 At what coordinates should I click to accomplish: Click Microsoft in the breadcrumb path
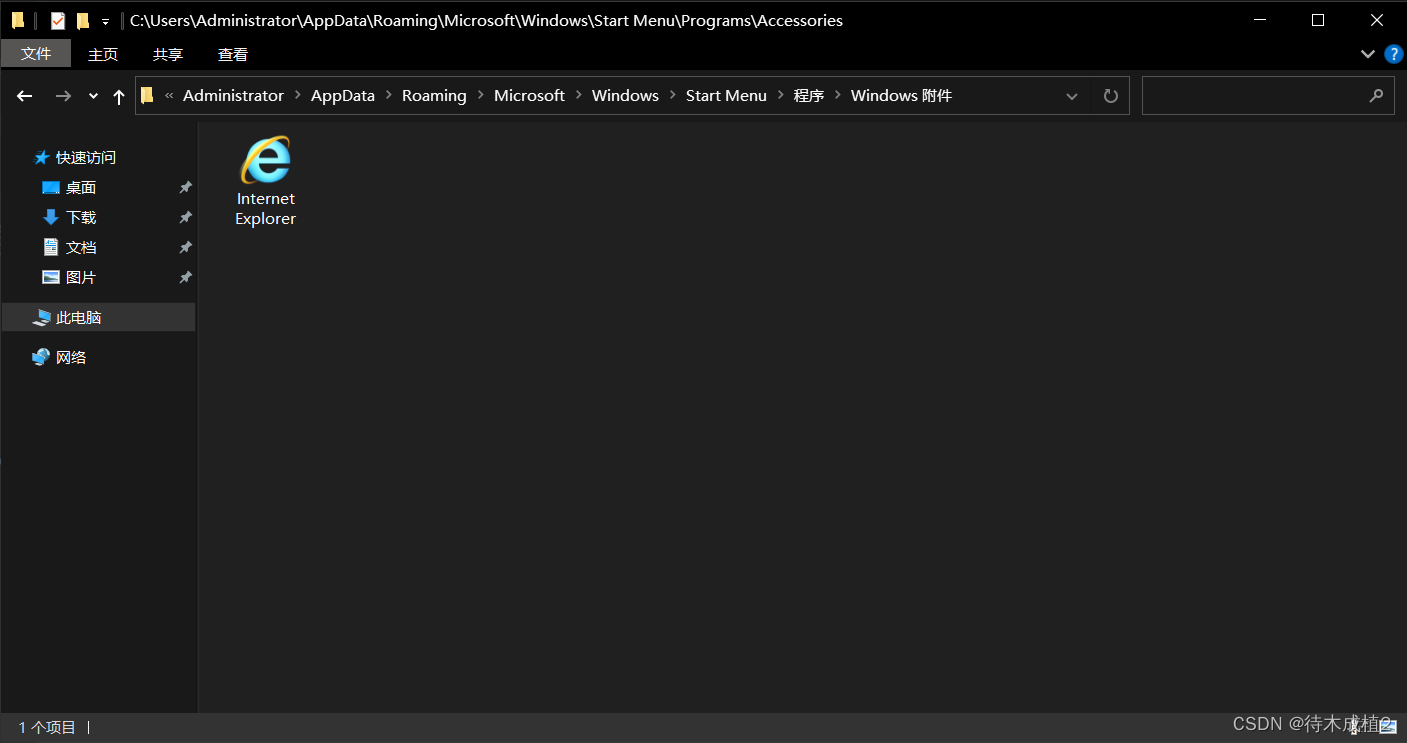point(529,96)
